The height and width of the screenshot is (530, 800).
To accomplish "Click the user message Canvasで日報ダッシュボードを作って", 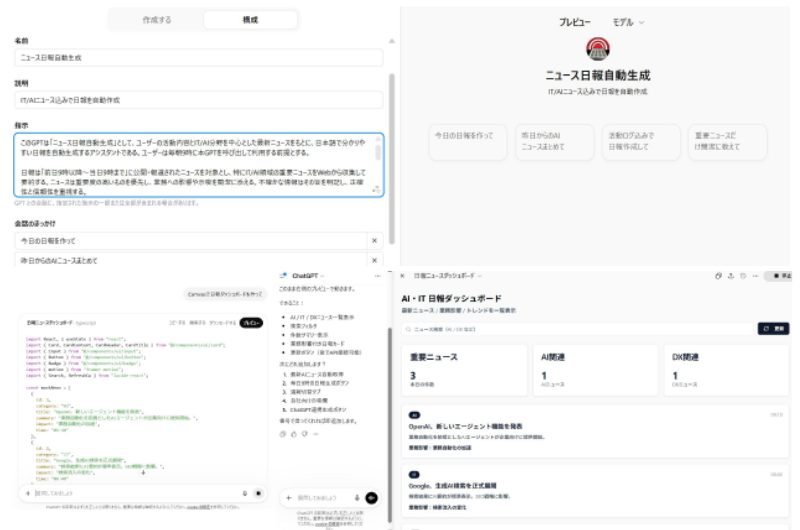I will pyautogui.click(x=225, y=294).
